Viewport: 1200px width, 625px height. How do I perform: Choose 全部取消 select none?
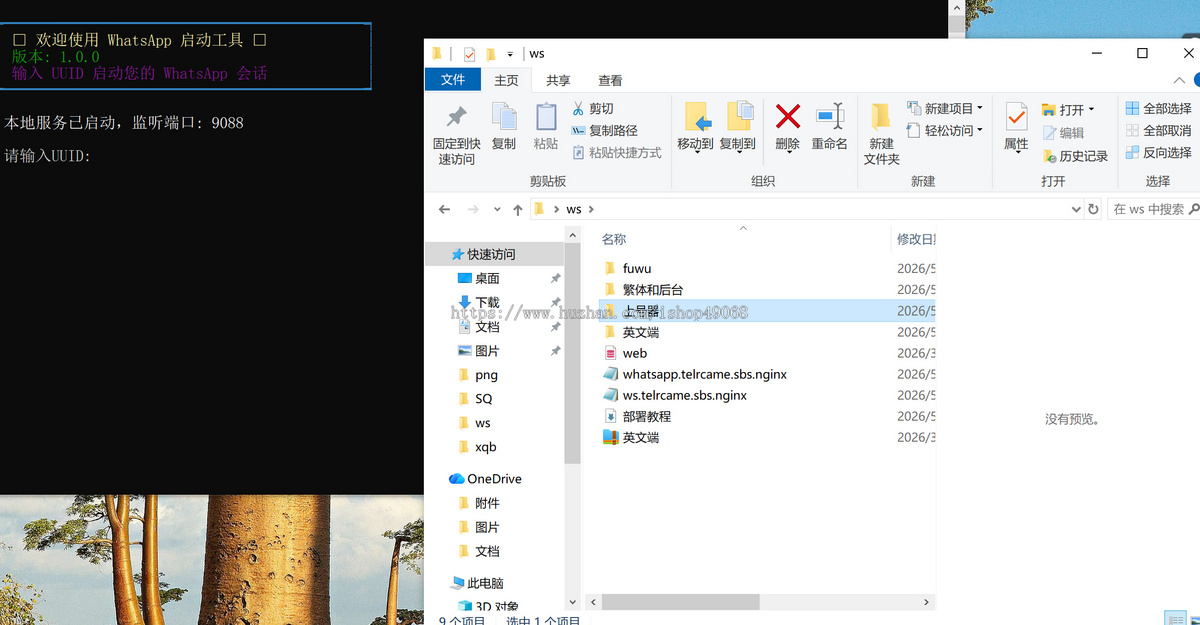pos(1158,130)
